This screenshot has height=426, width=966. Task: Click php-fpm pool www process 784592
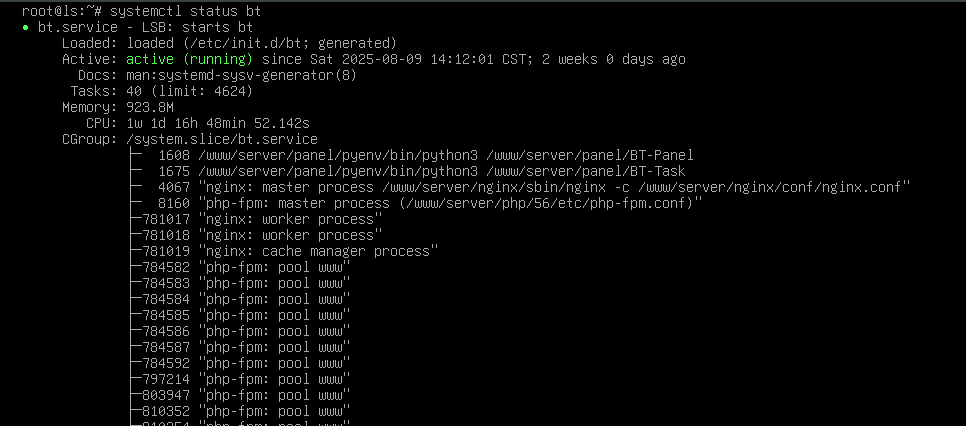[246, 363]
